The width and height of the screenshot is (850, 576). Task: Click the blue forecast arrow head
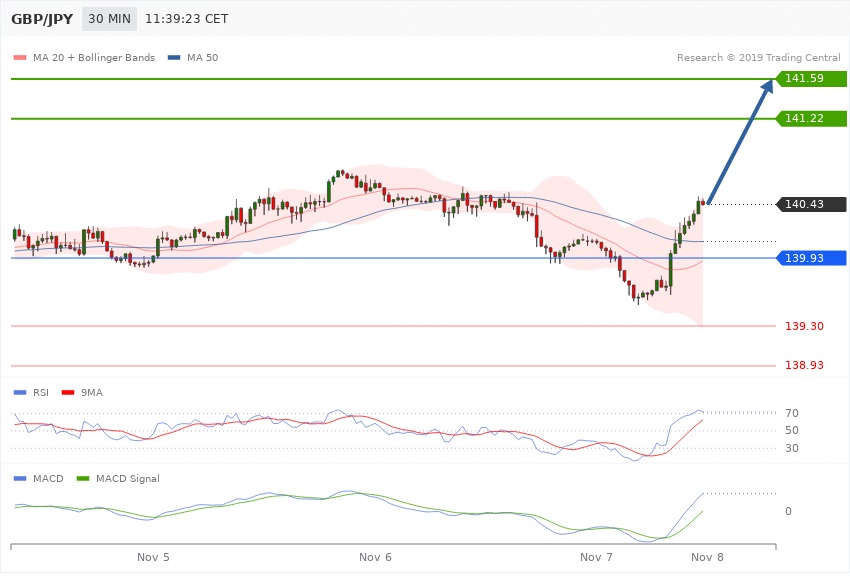(x=768, y=88)
